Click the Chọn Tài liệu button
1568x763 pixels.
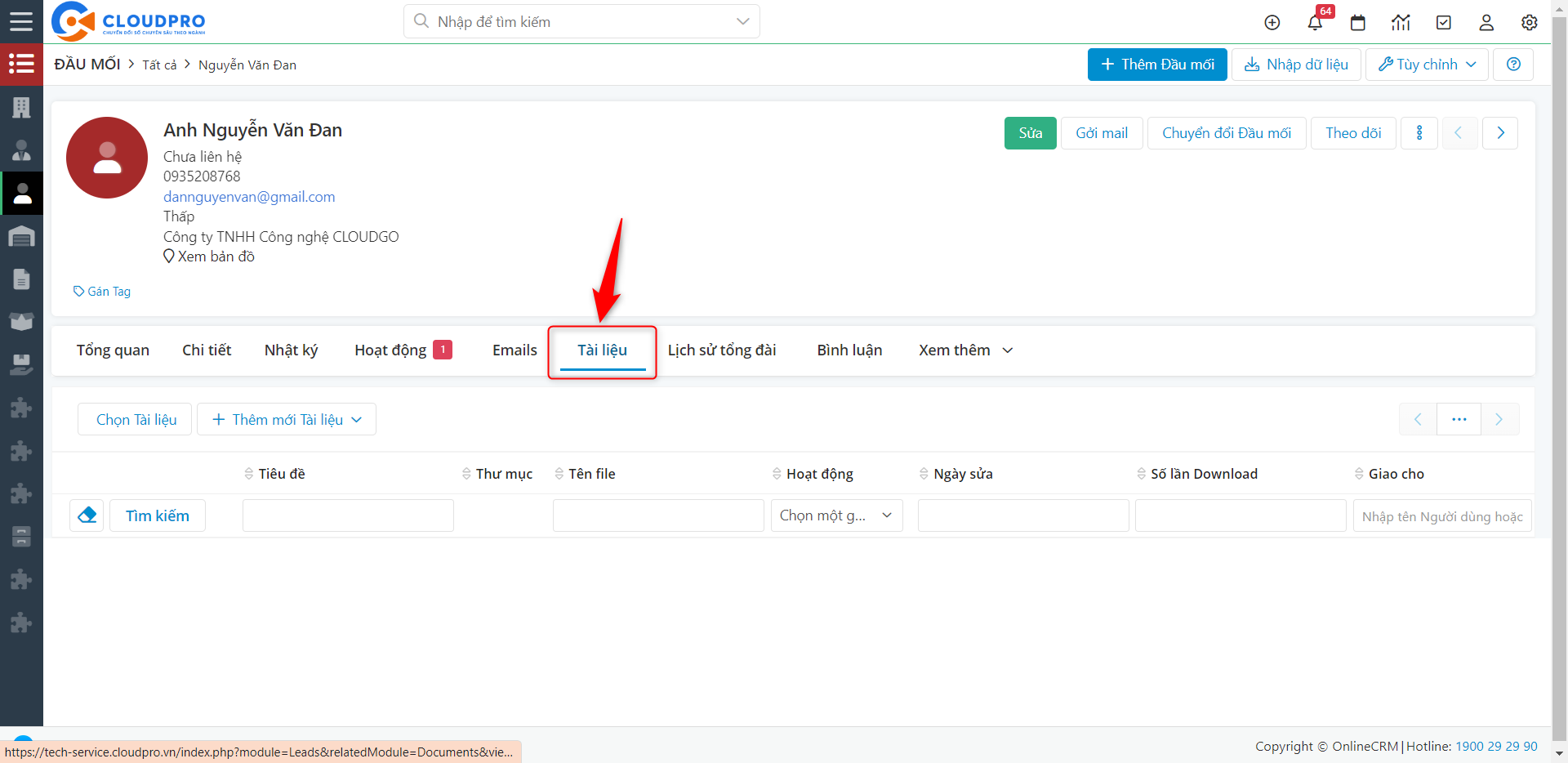point(135,419)
